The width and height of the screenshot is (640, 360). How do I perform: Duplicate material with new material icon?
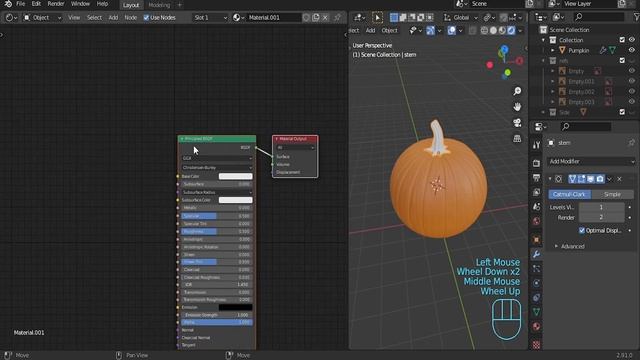[x=316, y=18]
